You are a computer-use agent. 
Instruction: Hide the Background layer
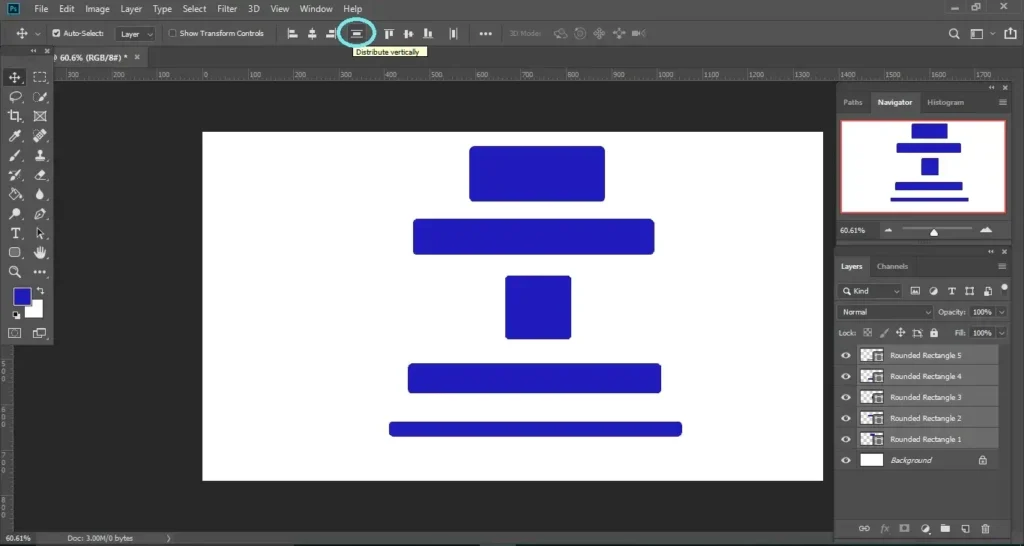[x=846, y=460]
